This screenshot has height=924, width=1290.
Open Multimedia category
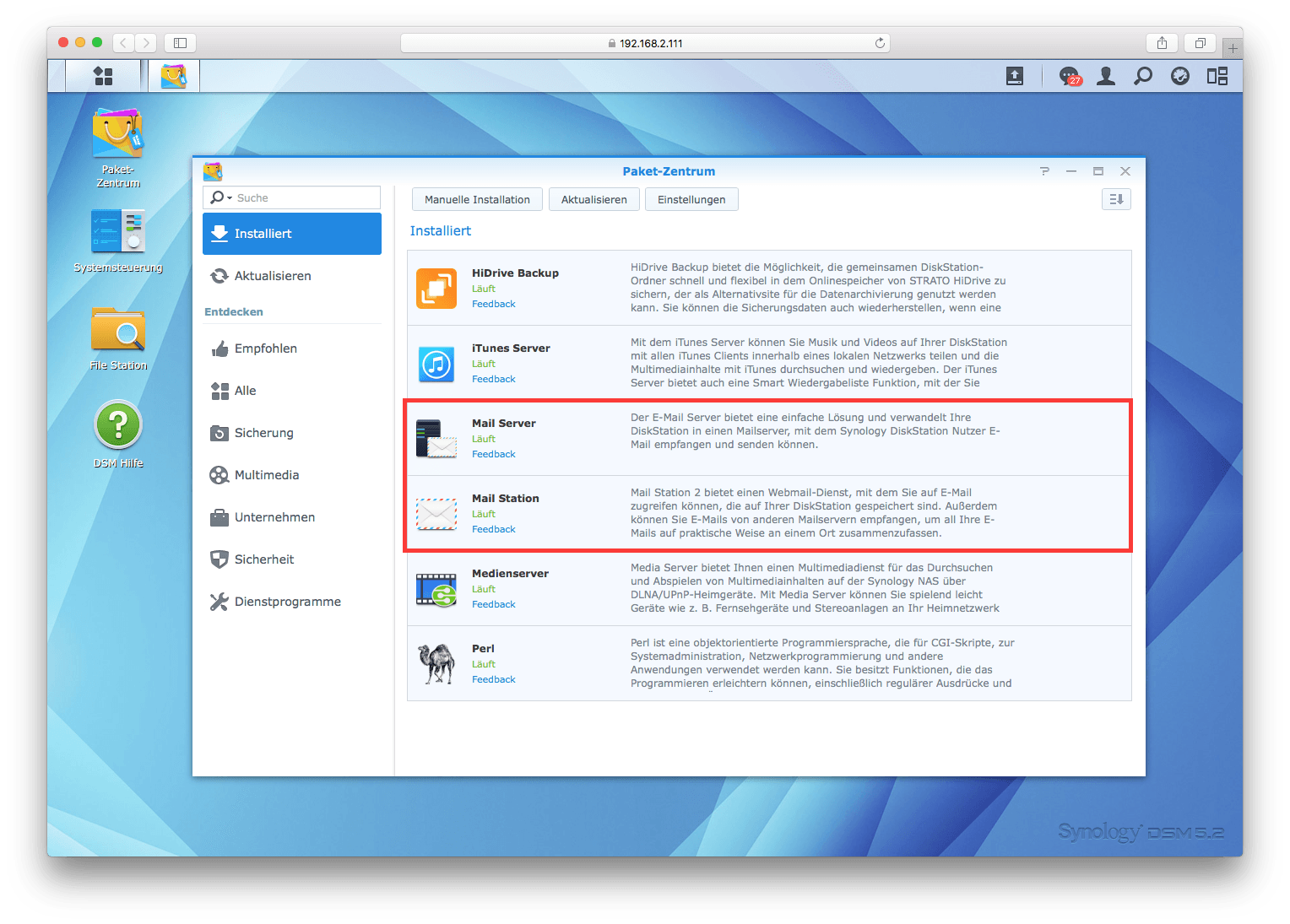292,475
